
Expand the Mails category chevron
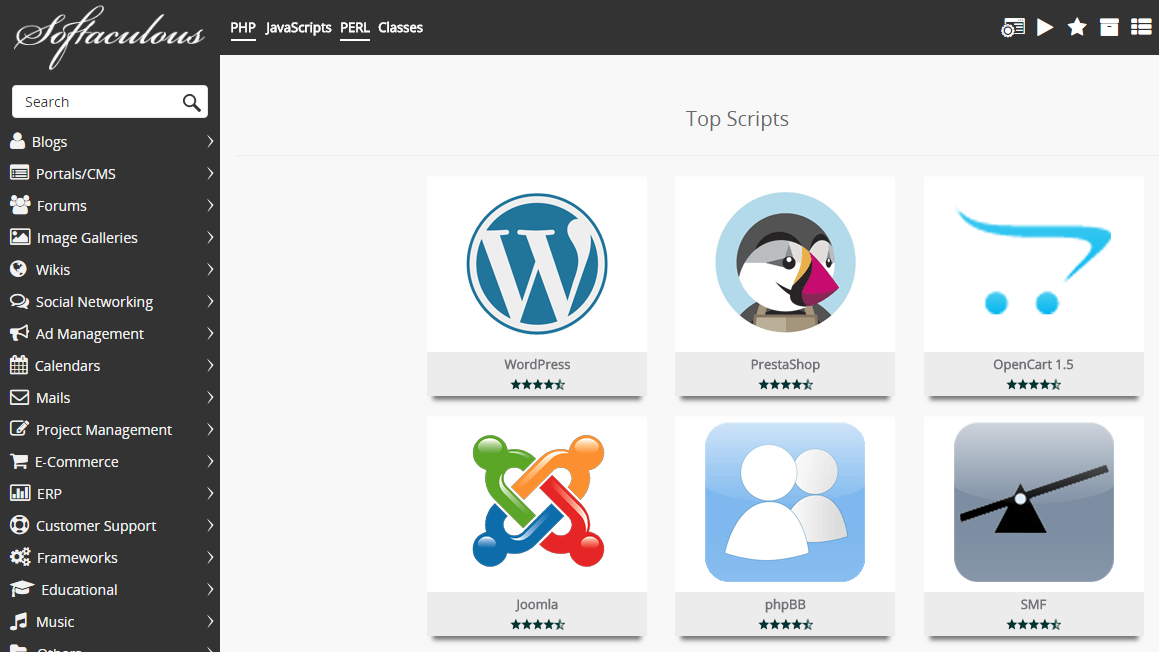[x=210, y=398]
